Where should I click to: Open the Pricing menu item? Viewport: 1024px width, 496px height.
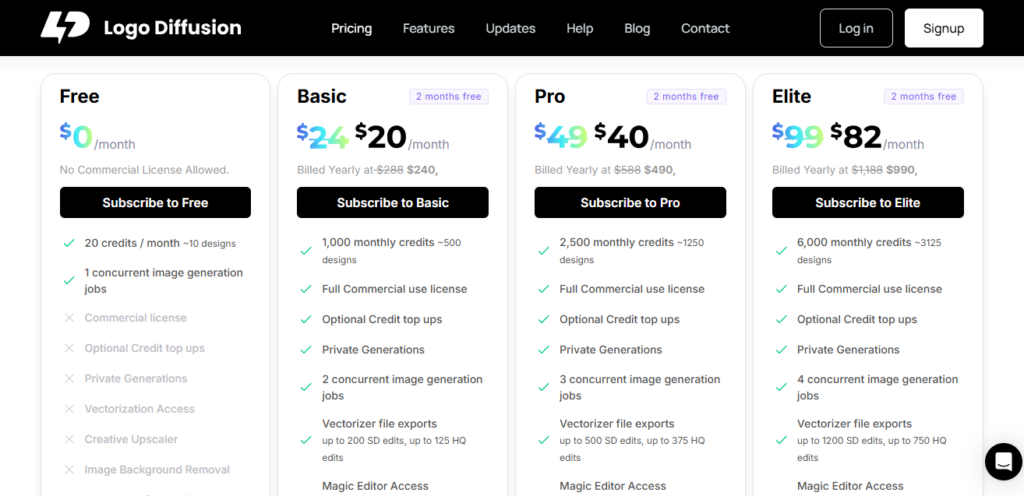point(352,28)
